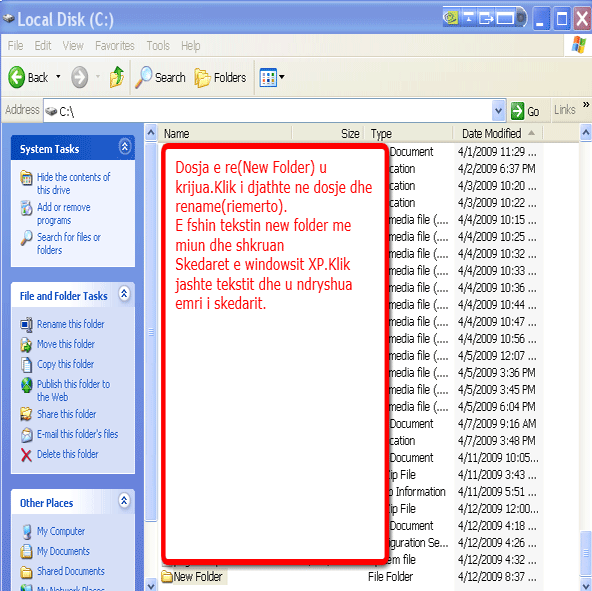Open the Help menu
Viewport: 592px width, 591px height.
pos(191,46)
